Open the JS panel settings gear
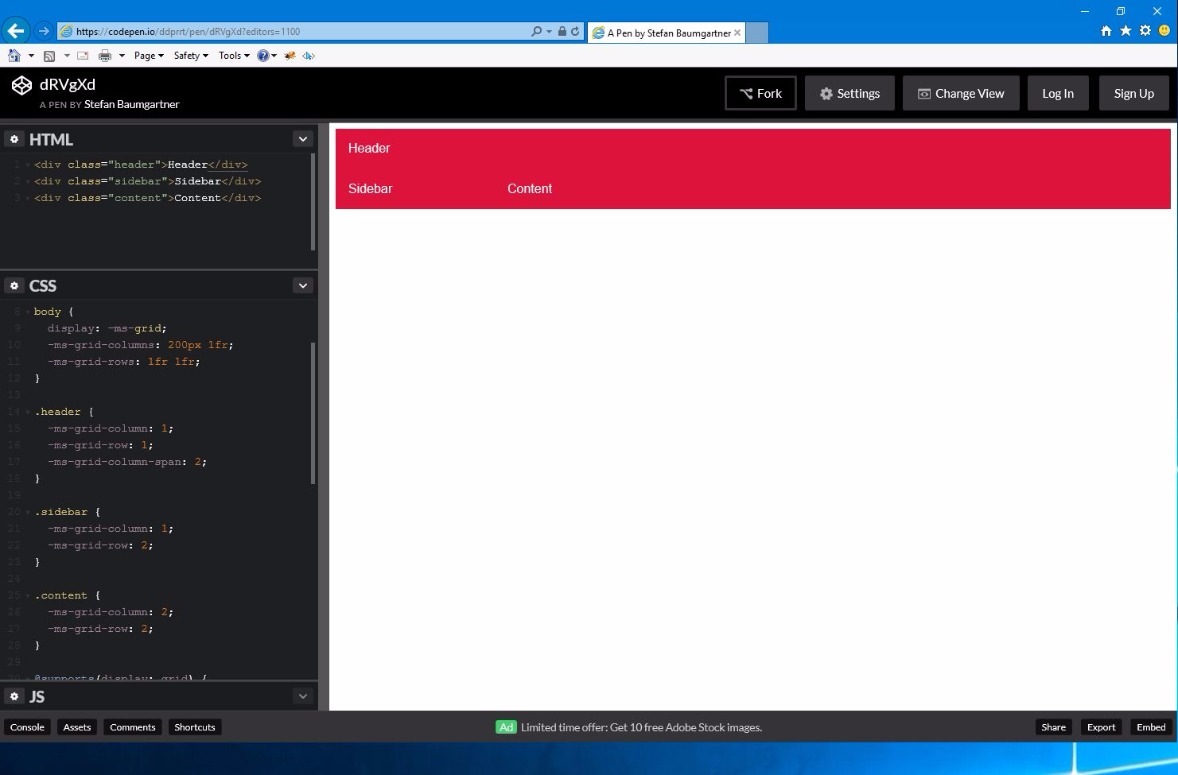 click(13, 696)
